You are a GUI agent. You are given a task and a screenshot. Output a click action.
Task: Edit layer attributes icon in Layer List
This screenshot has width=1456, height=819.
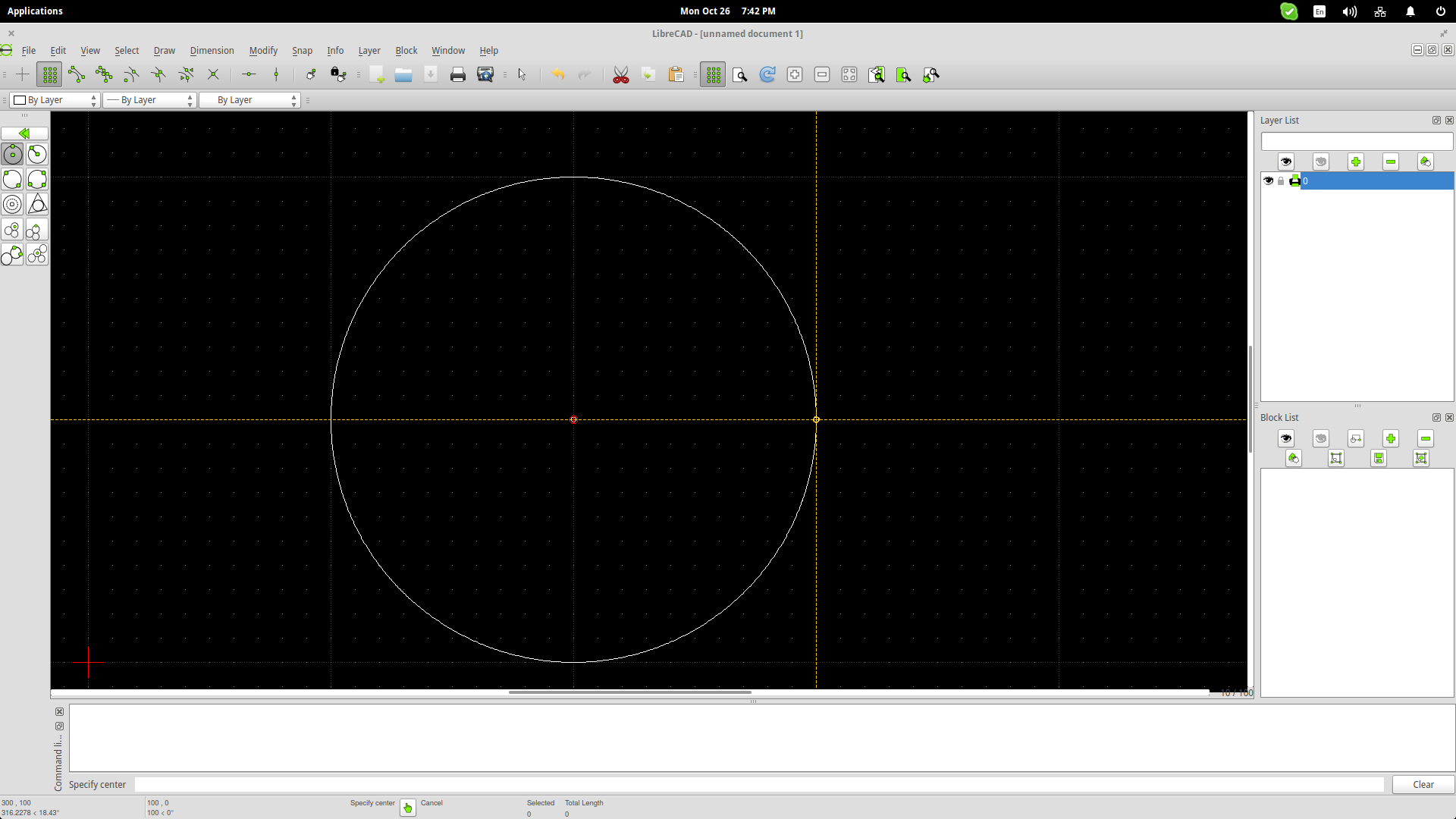pyautogui.click(x=1426, y=162)
